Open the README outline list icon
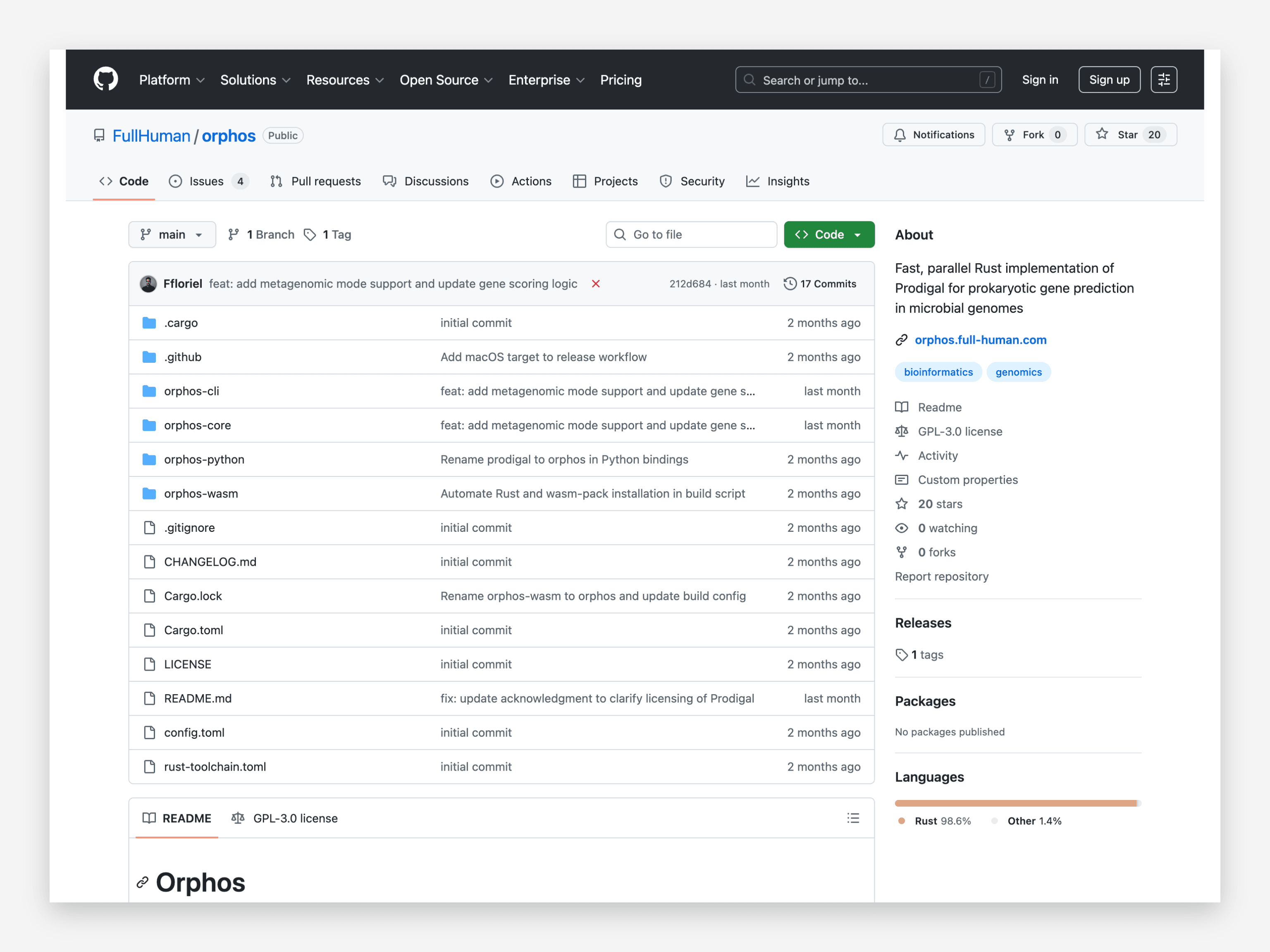 852,818
